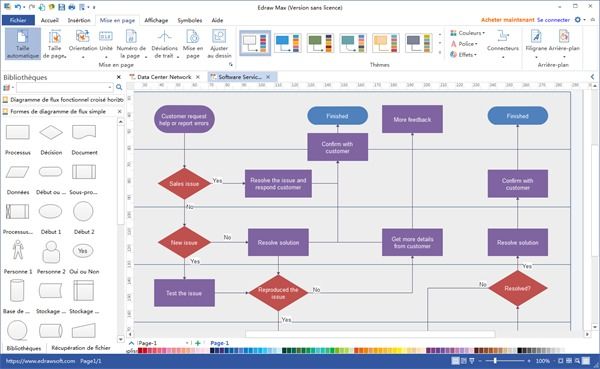The height and width of the screenshot is (369, 600).
Task: Click the edrawsoft.com URL in status bar
Action: [x=41, y=361]
